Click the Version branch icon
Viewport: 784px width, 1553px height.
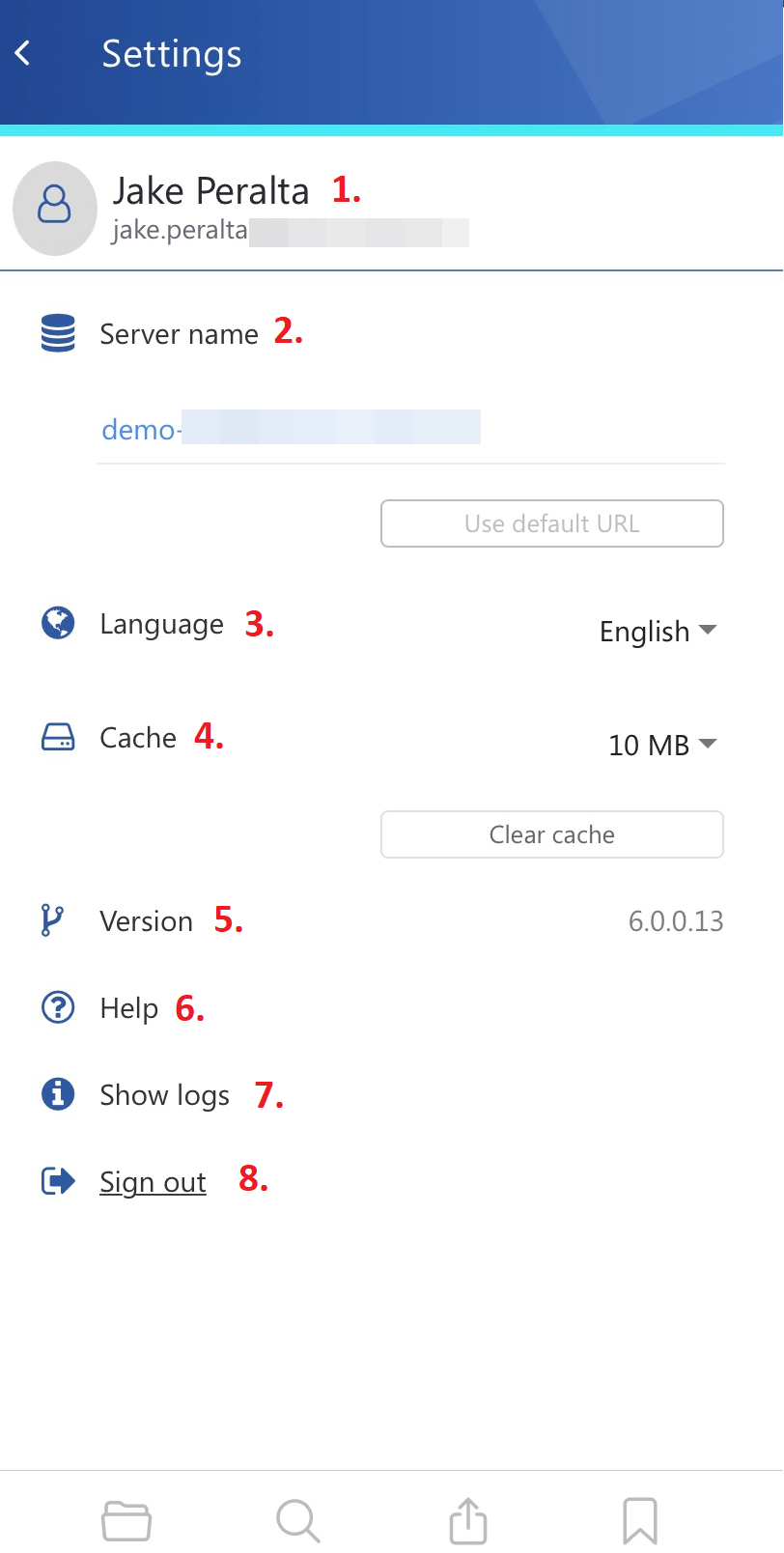point(53,920)
